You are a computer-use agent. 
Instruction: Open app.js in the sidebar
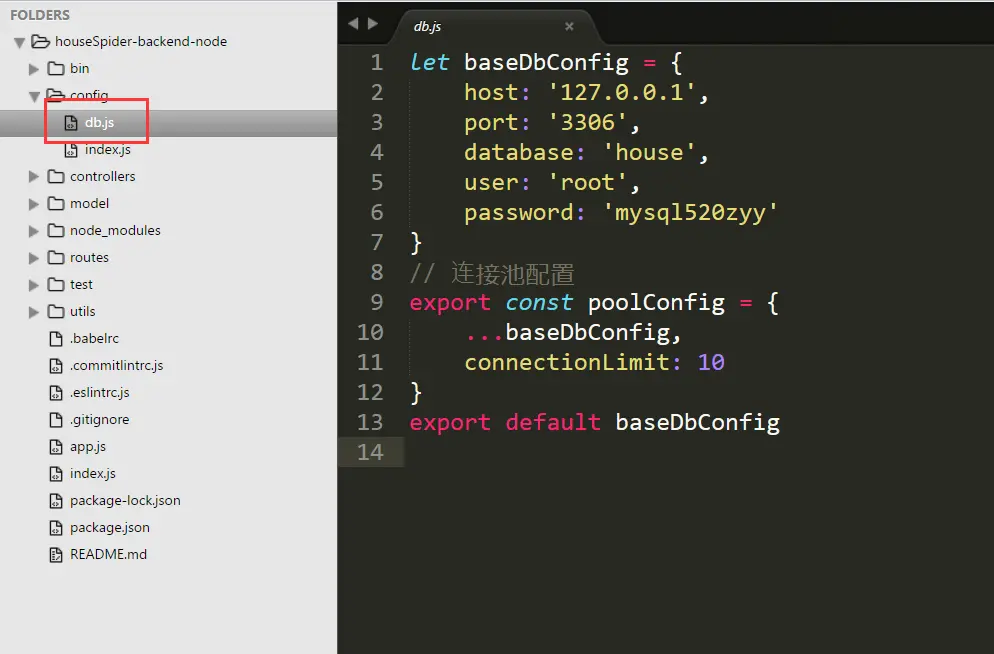pyautogui.click(x=87, y=447)
